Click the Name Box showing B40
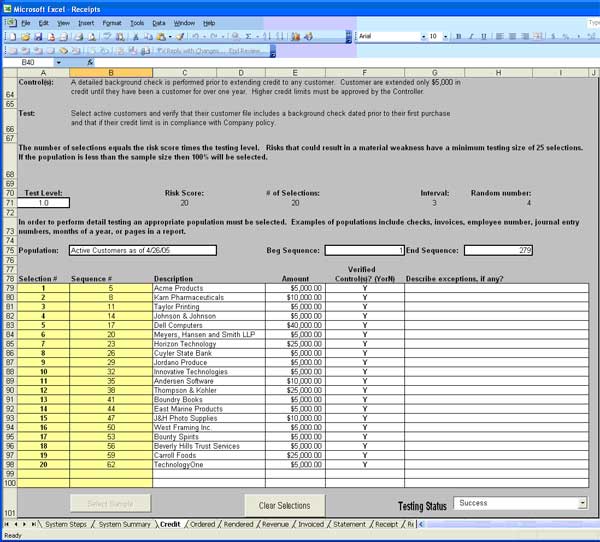The height and width of the screenshot is (542, 600). pos(28,62)
